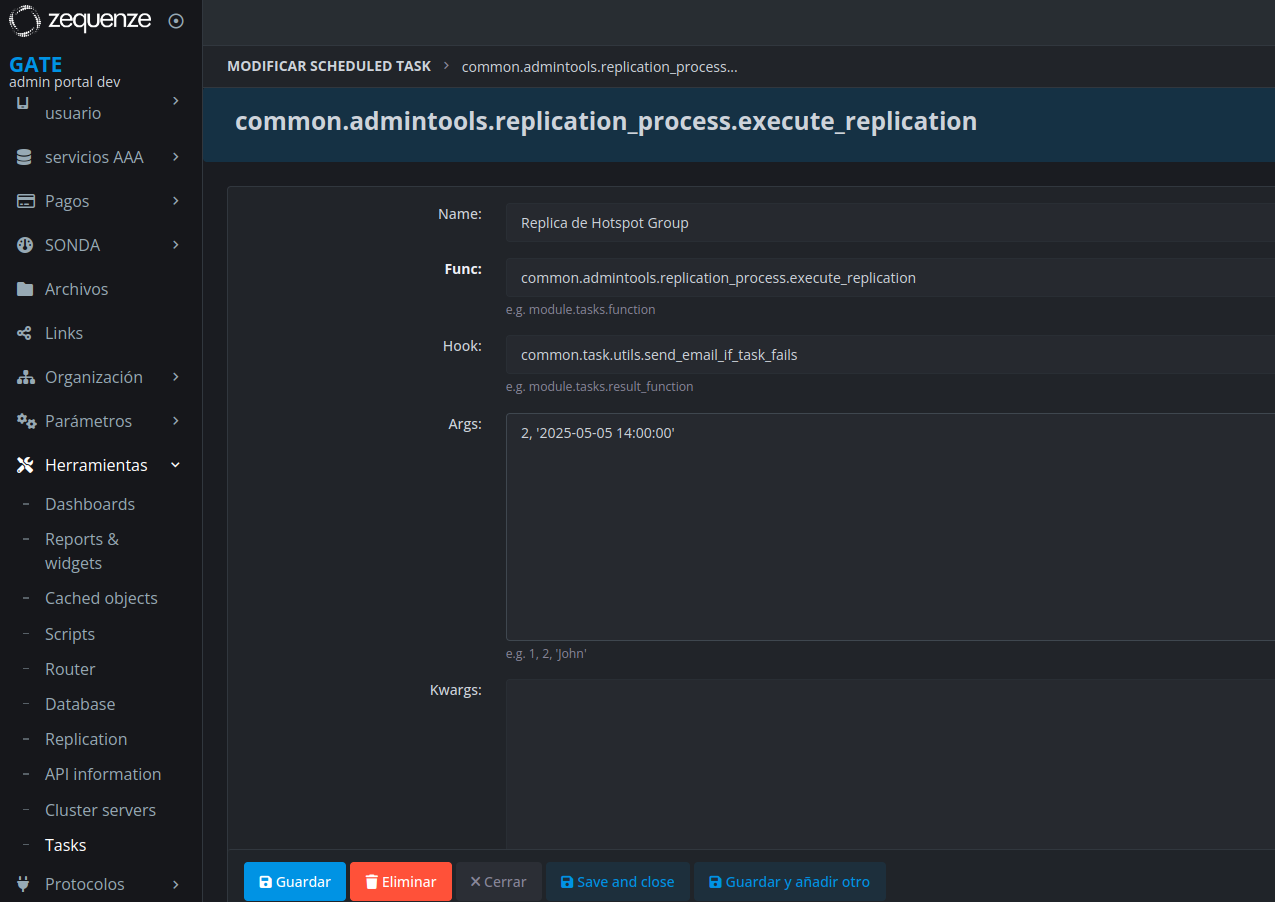The height and width of the screenshot is (902, 1275).
Task: Click the Modificar Scheduled Task breadcrumb
Action: [x=329, y=66]
